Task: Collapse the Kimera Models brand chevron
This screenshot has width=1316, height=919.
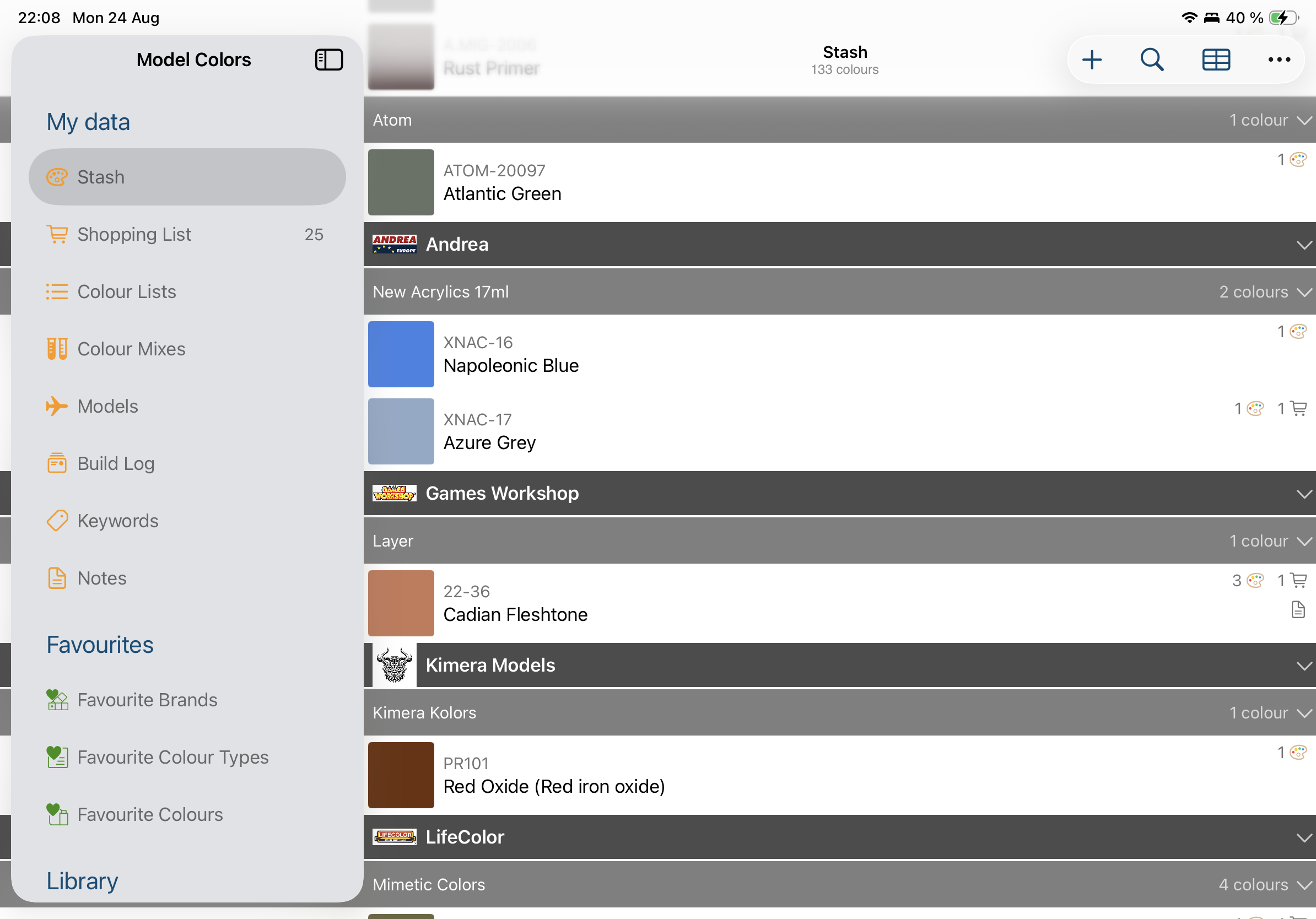Action: pyautogui.click(x=1304, y=666)
